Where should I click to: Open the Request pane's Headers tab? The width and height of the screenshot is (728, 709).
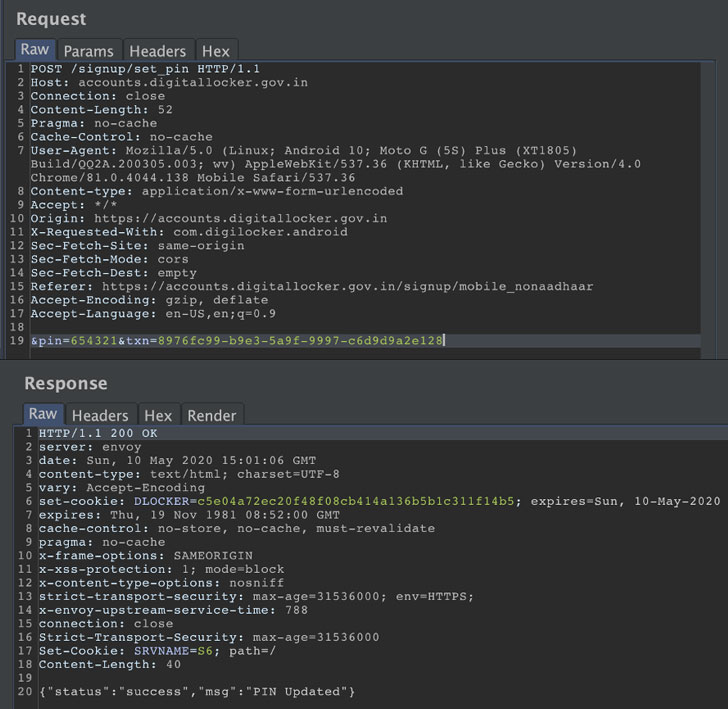158,51
